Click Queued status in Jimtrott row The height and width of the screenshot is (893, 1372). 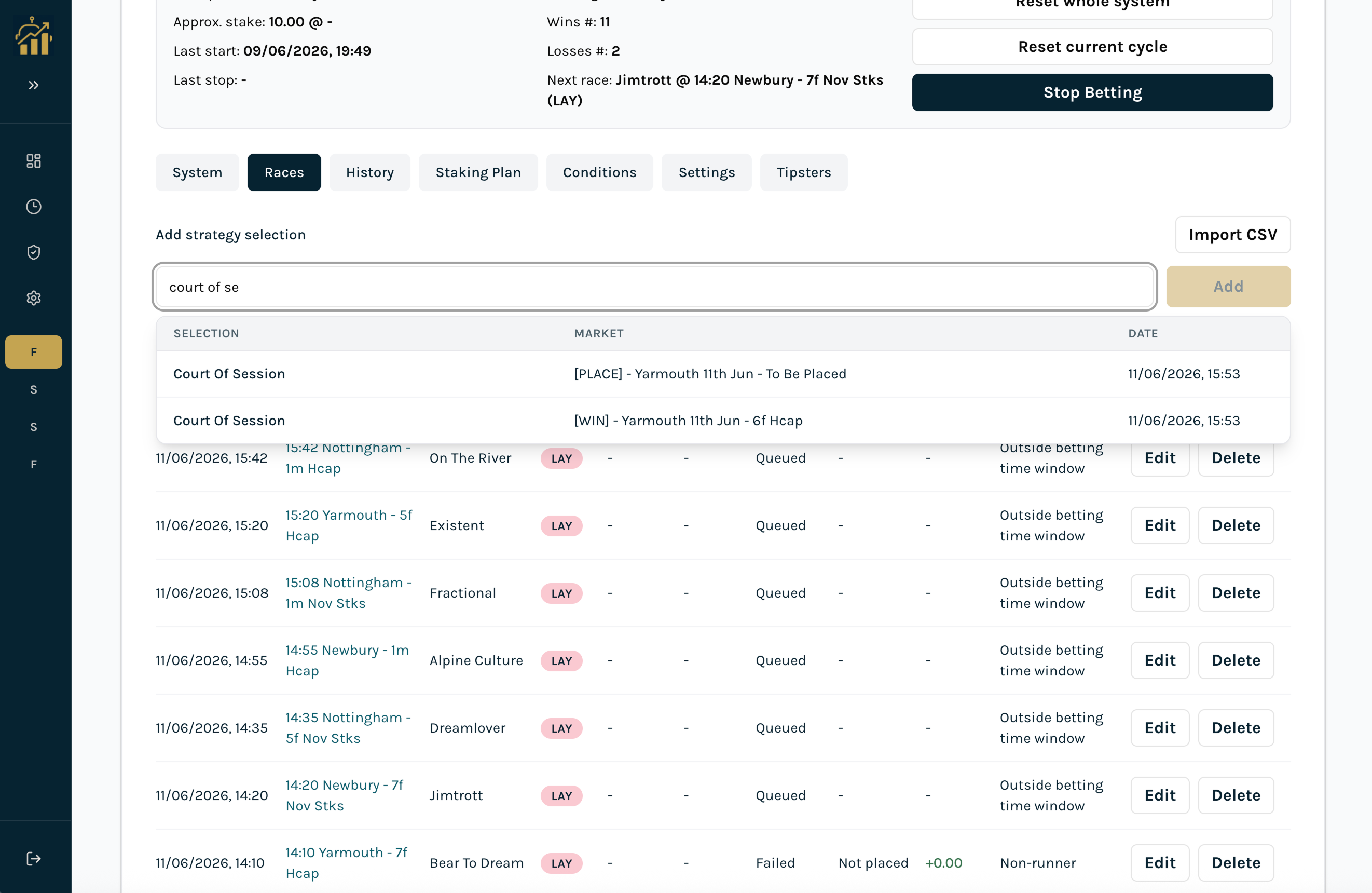pyautogui.click(x=780, y=795)
